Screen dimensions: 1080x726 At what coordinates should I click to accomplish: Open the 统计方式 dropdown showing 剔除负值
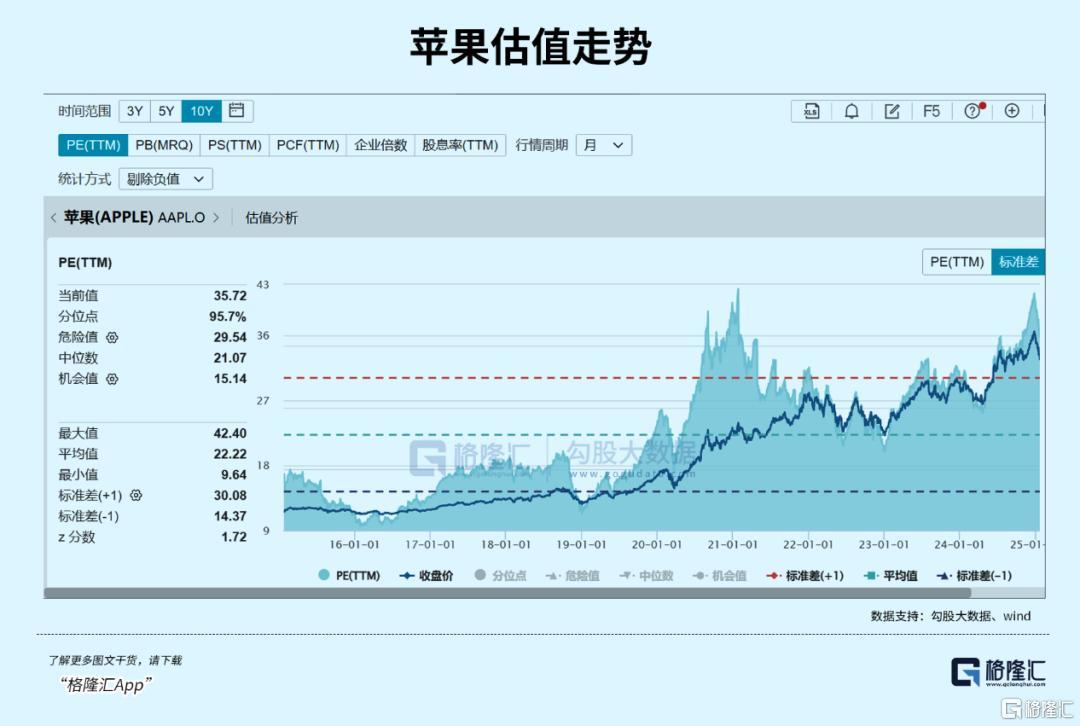coord(165,179)
